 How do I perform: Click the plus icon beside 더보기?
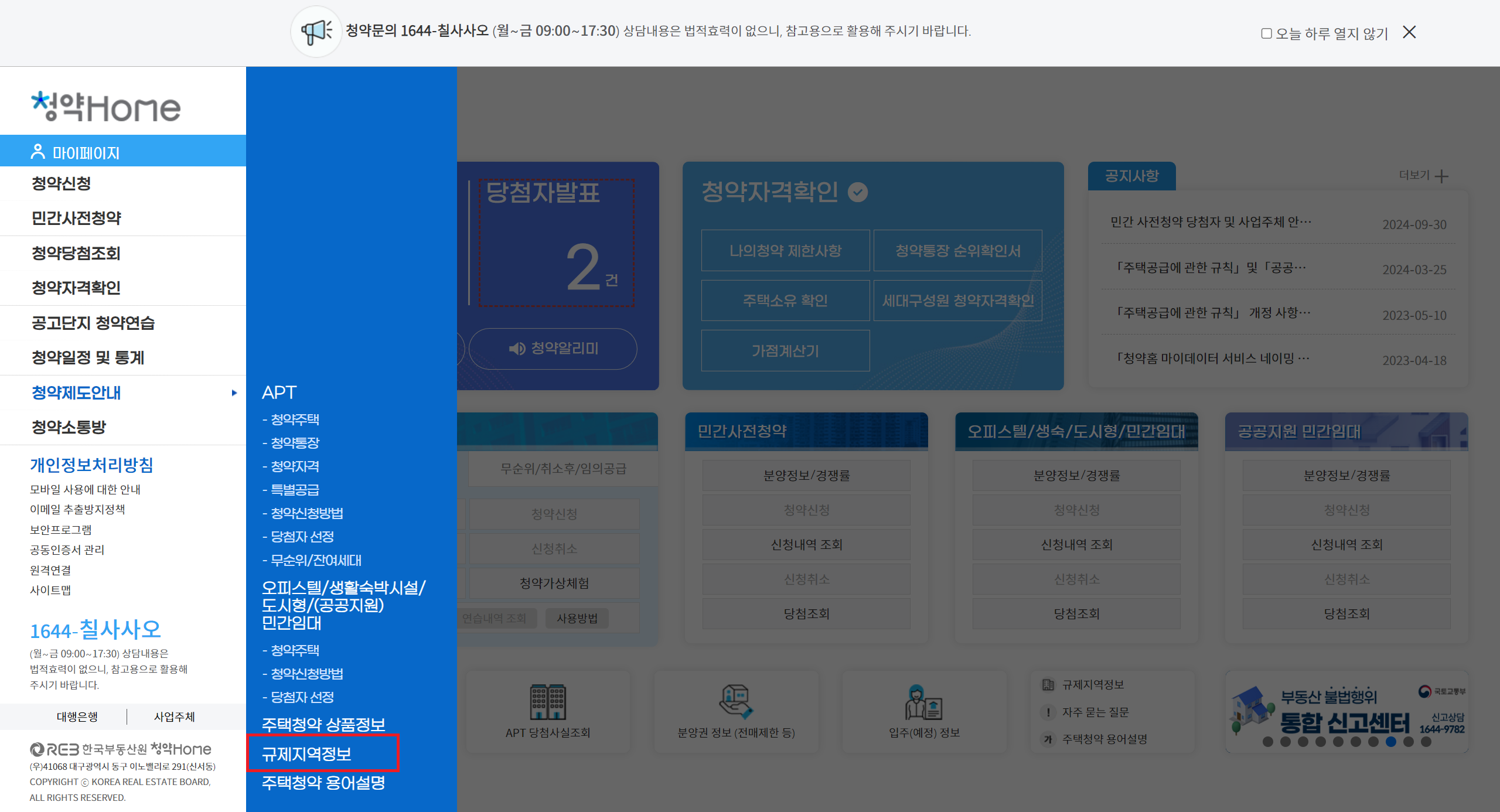[1442, 176]
